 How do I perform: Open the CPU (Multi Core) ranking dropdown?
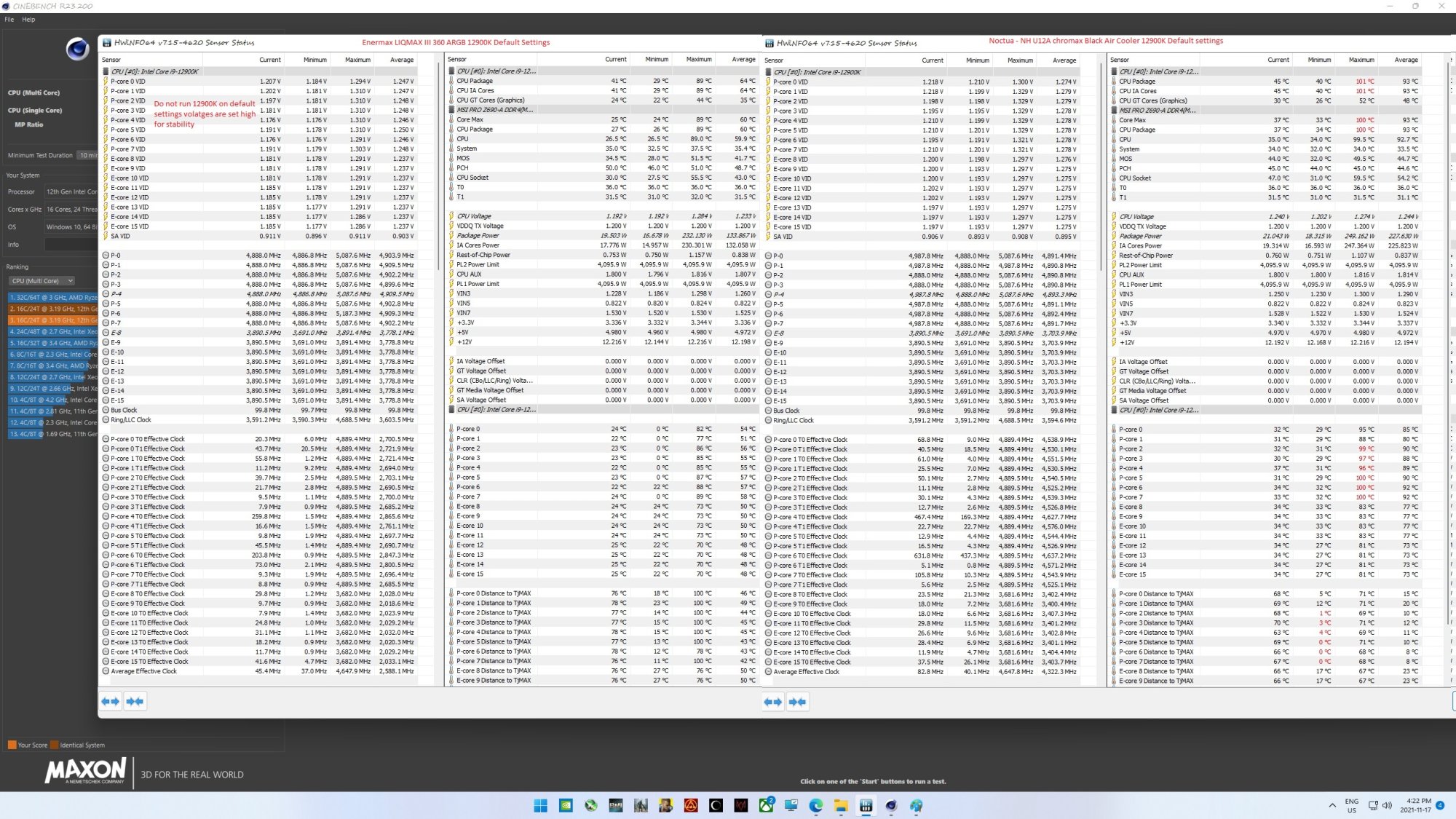(42, 281)
